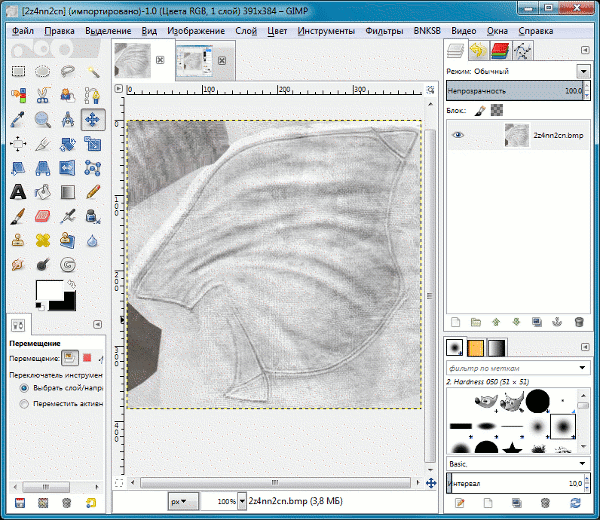Viewport: 600px width, 520px height.
Task: Select the Rectangle Select tool
Action: [x=18, y=72]
